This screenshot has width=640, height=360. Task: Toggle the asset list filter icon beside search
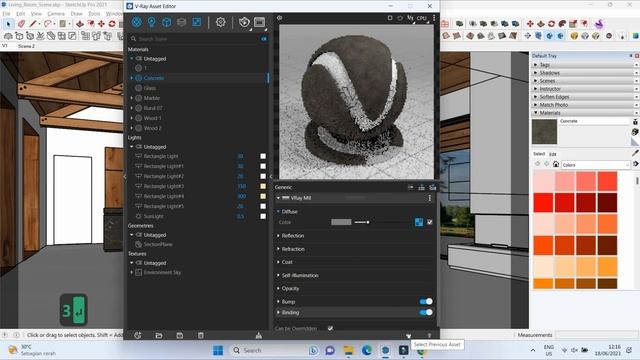pos(264,39)
